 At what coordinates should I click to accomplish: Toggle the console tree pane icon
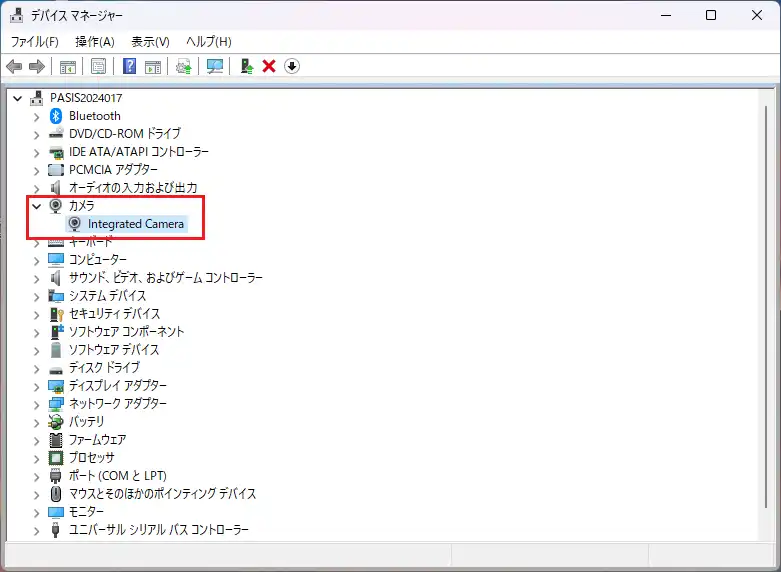(x=68, y=66)
